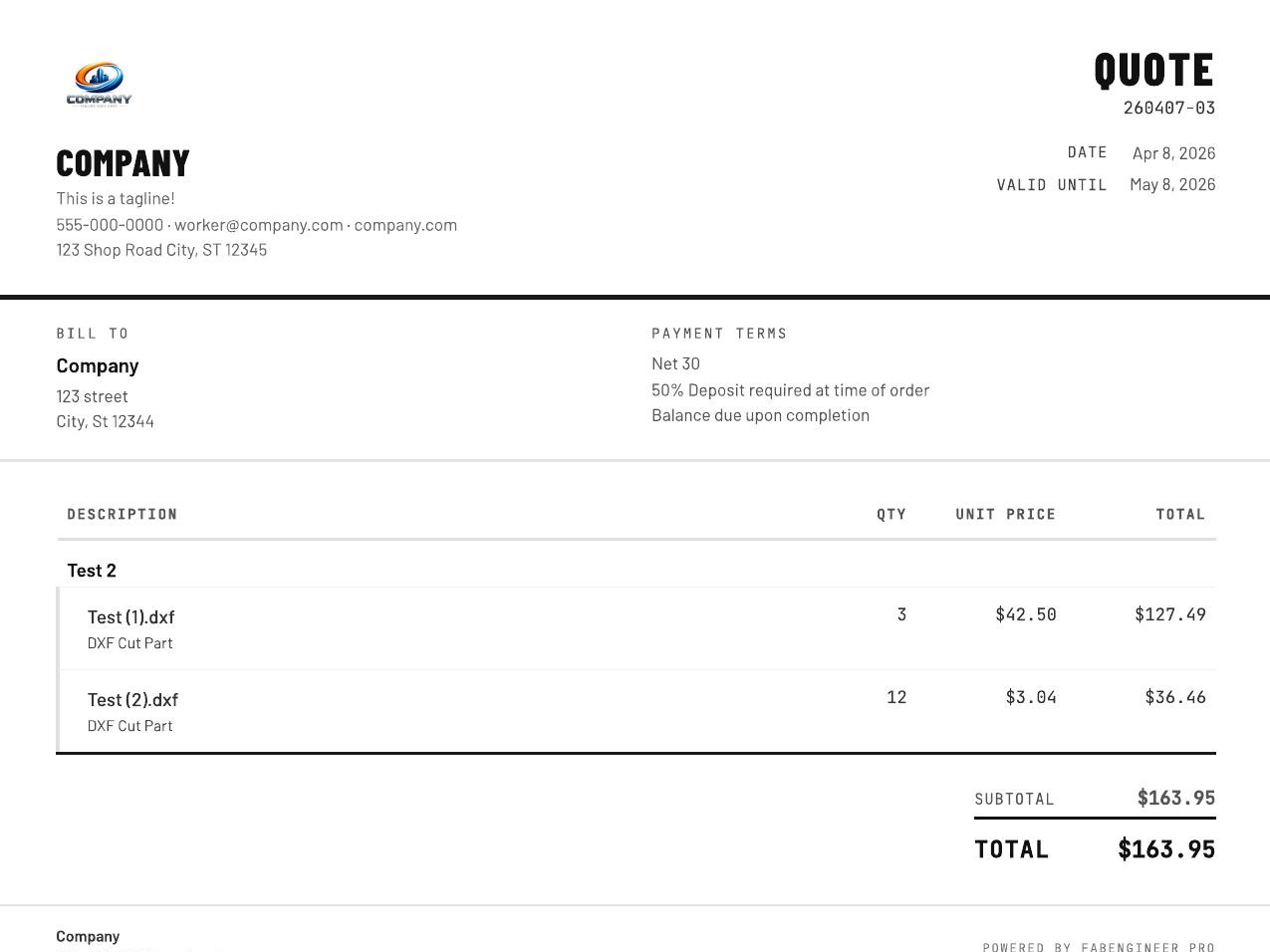Click the 50% Deposit required line
This screenshot has height=952, width=1270.
790,390
